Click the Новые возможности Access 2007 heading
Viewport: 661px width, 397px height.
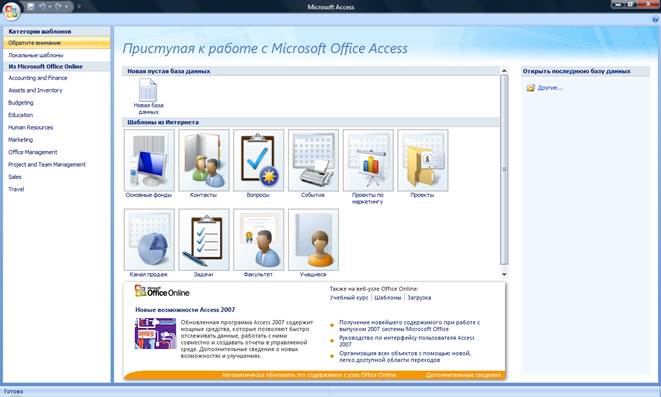click(x=185, y=310)
